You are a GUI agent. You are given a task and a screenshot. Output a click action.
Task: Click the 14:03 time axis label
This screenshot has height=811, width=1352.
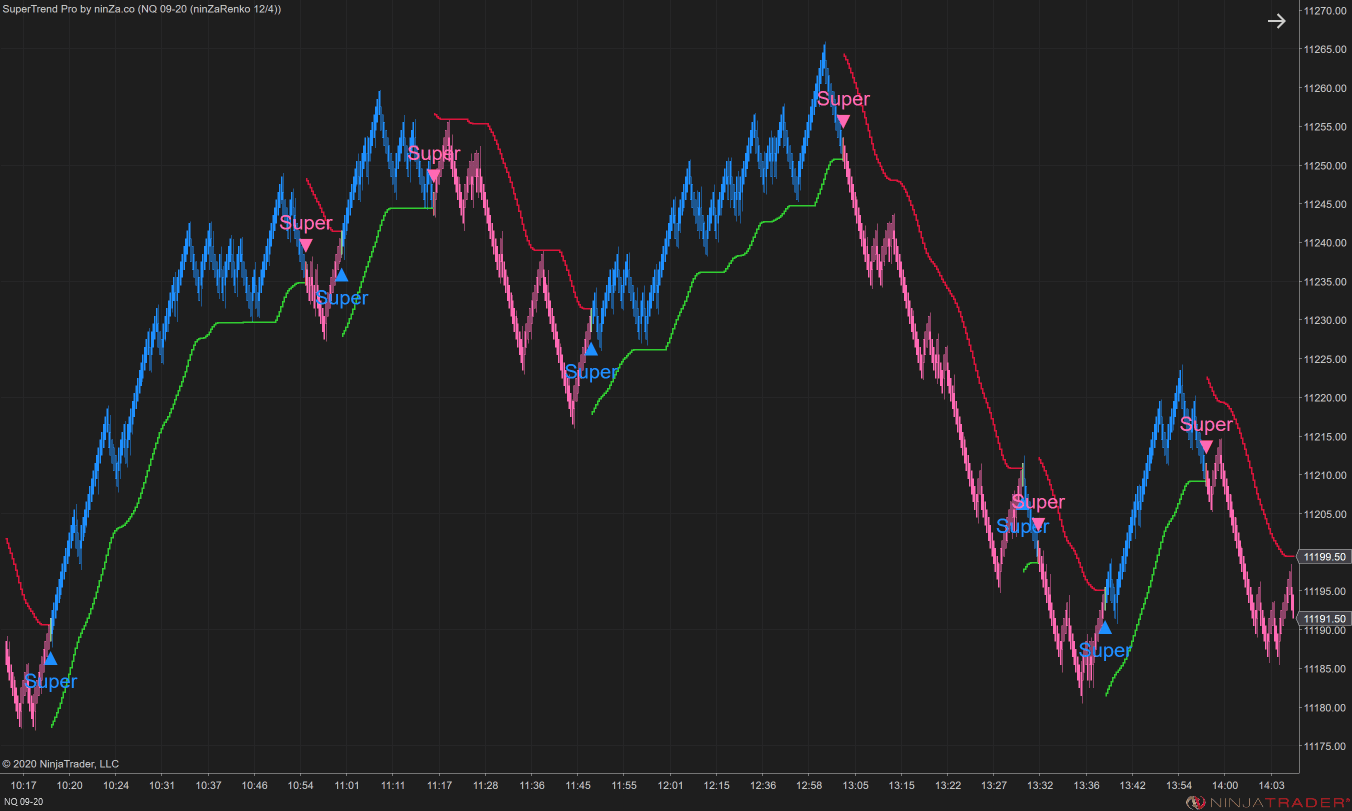tap(1271, 785)
